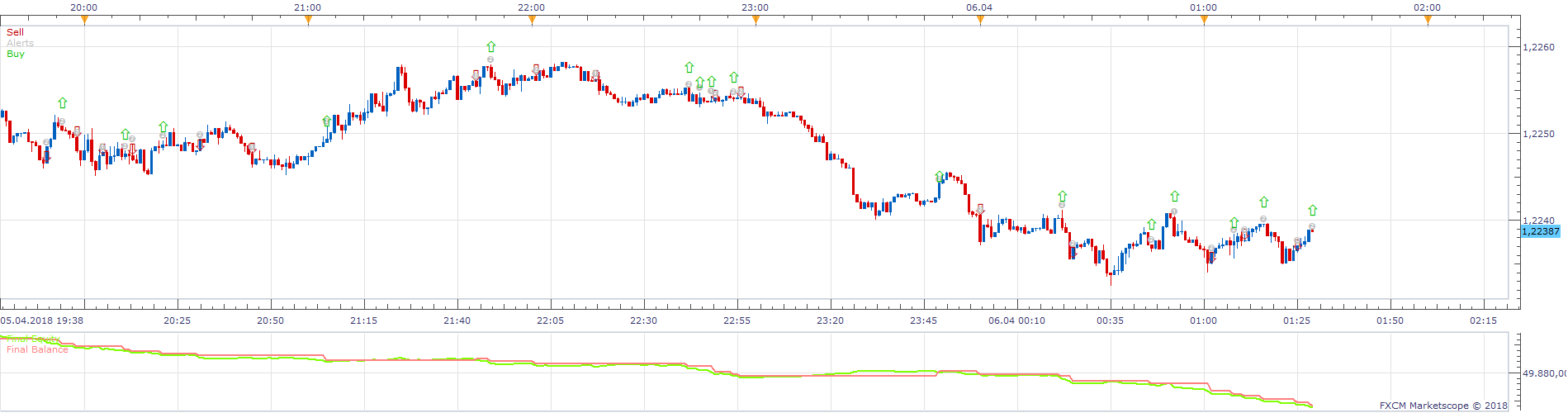Click the leftmost green buy arrow on chart
The width and height of the screenshot is (1568, 413).
(x=63, y=103)
